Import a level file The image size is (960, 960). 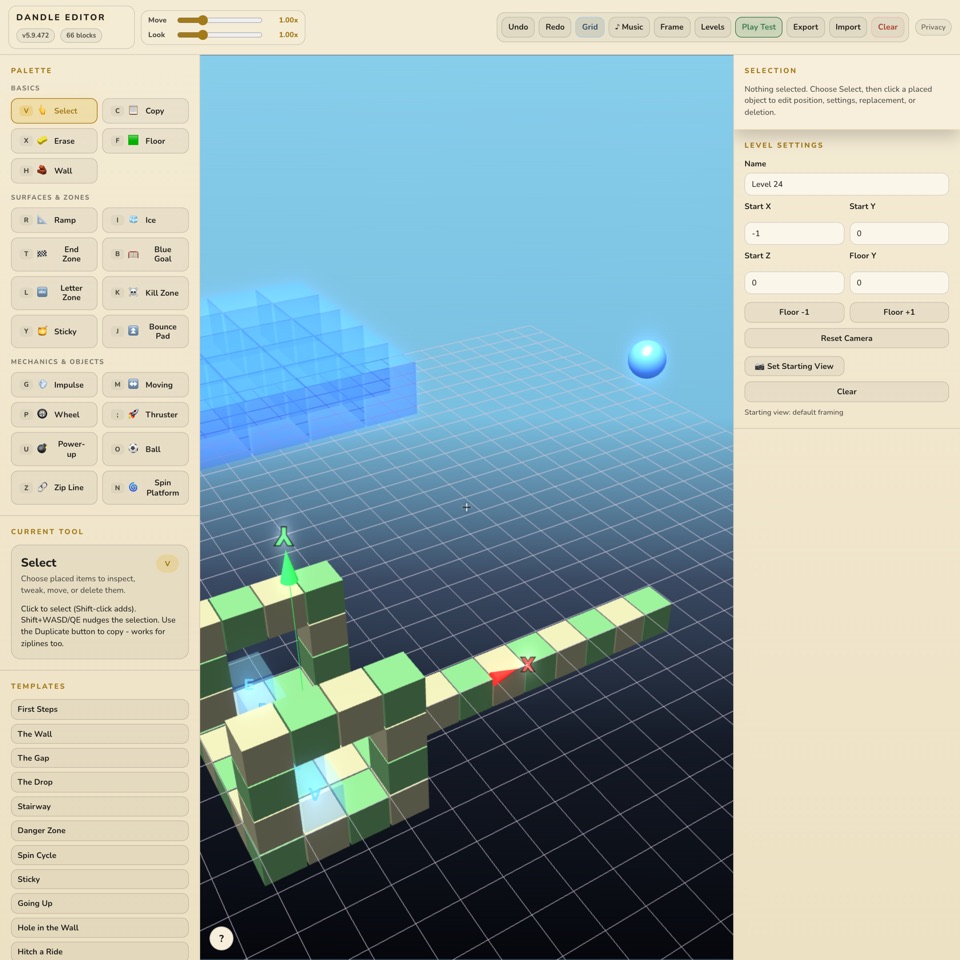tap(847, 27)
